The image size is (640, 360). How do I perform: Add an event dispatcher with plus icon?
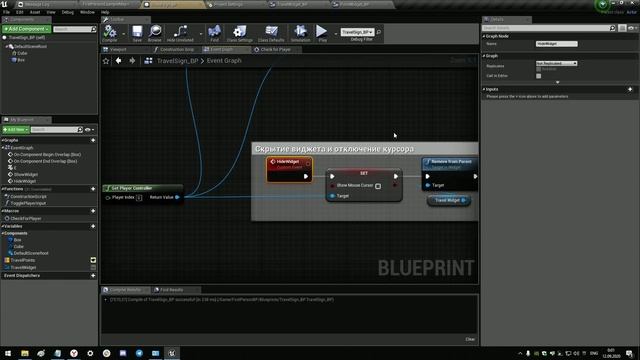click(x=93, y=276)
